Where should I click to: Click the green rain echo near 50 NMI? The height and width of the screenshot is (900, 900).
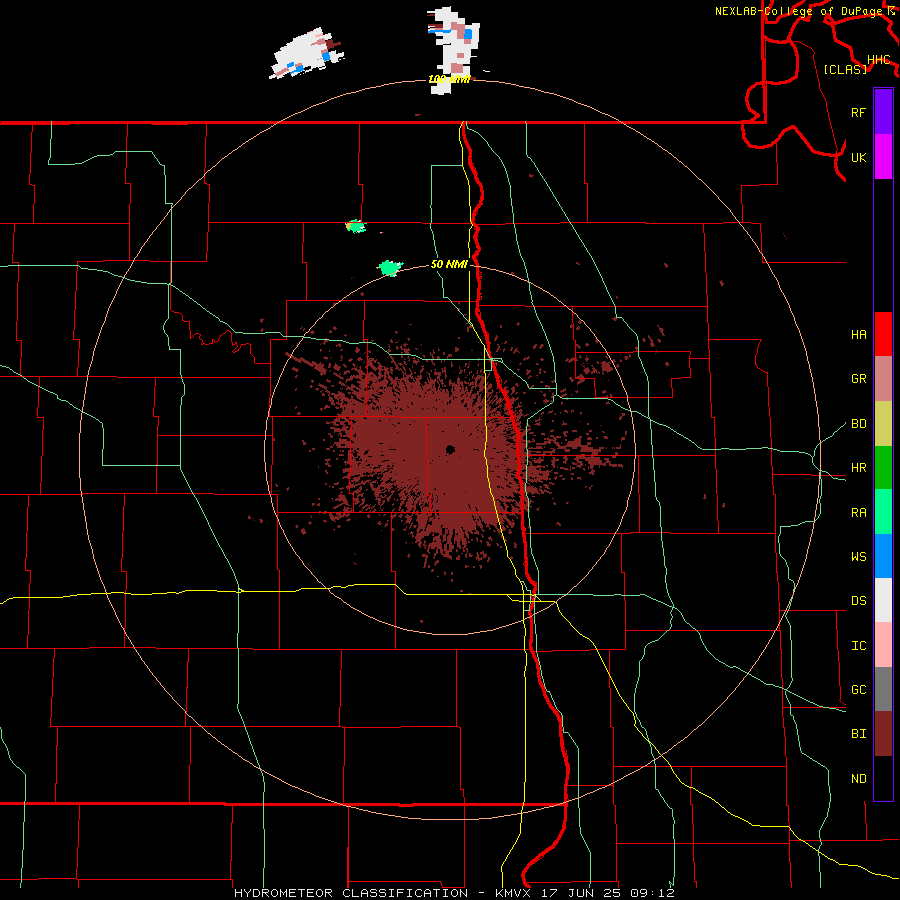coord(390,267)
